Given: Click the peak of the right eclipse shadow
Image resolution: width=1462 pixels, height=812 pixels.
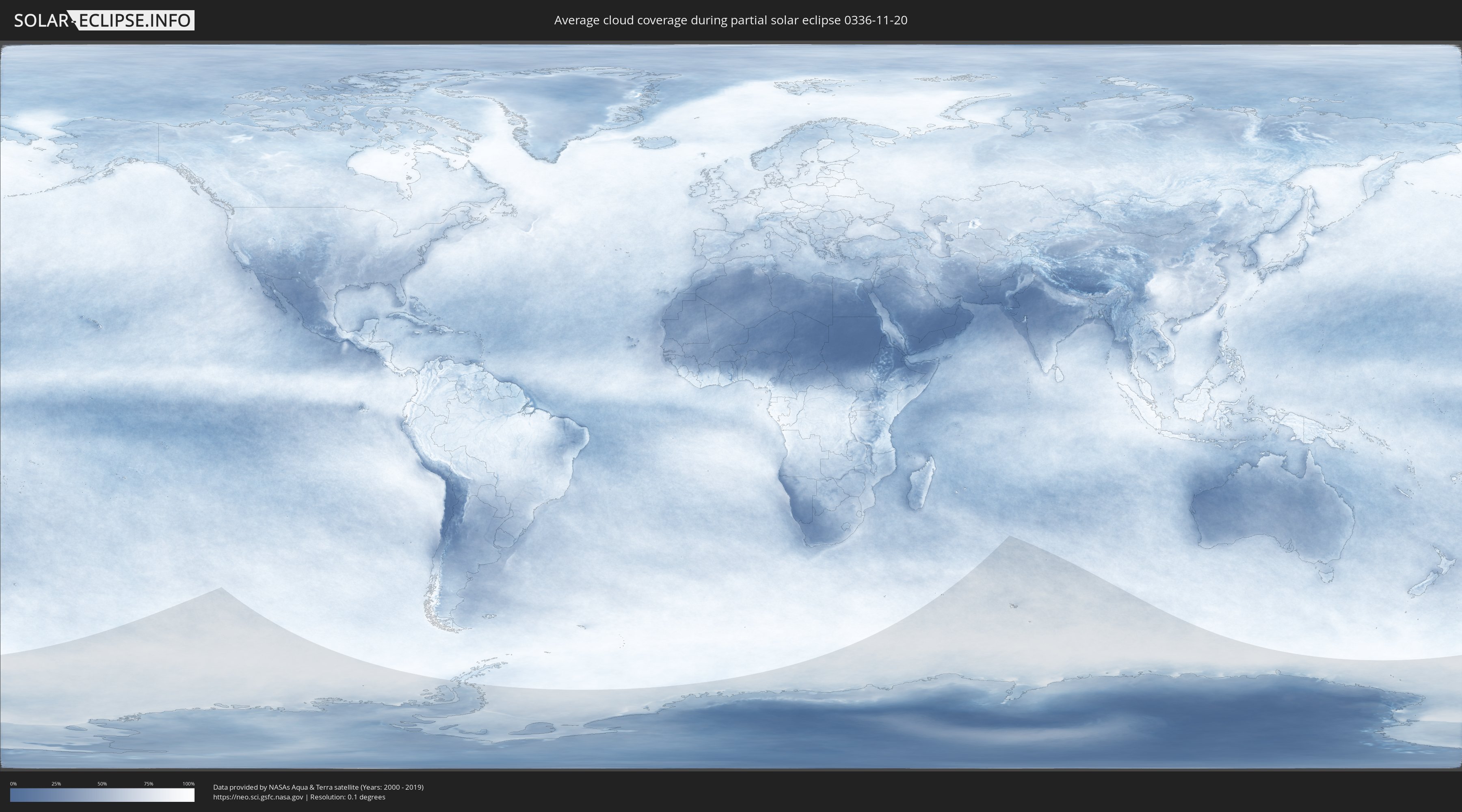Looking at the screenshot, I should [1010, 538].
